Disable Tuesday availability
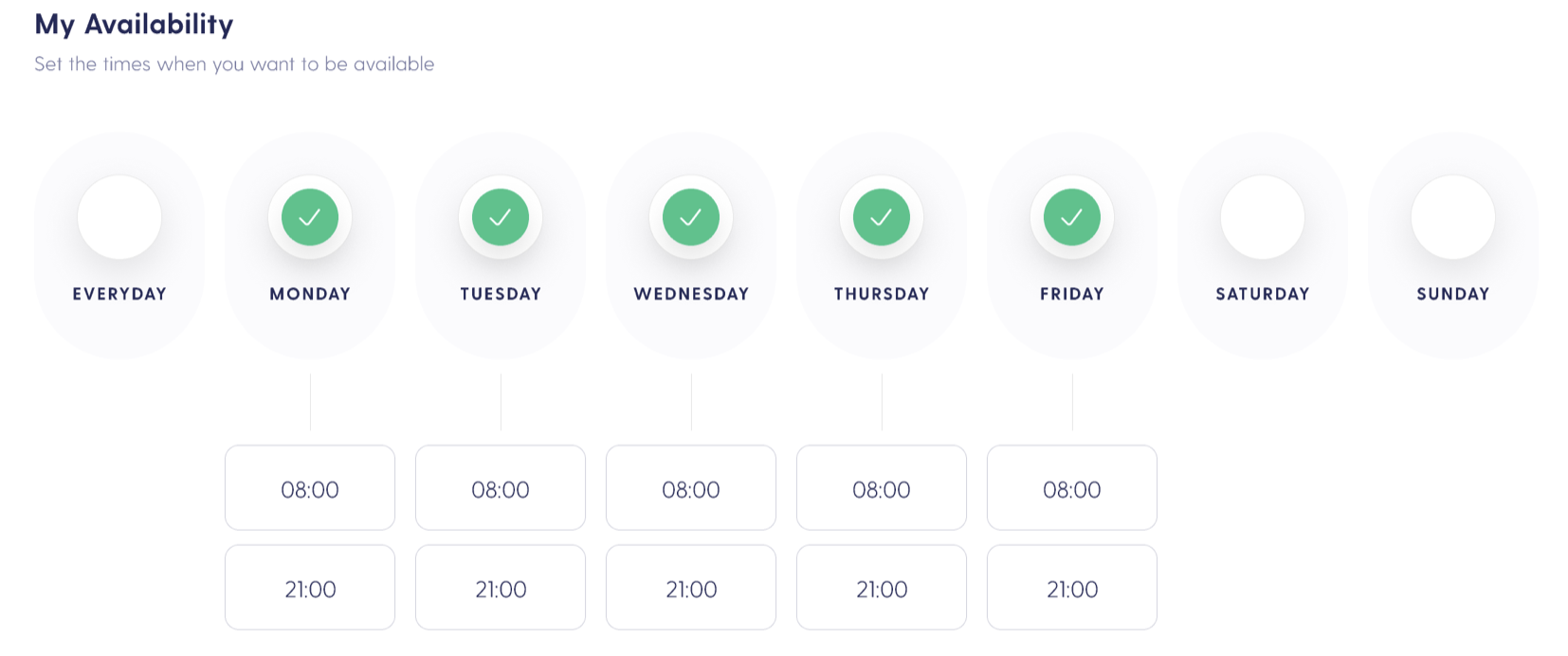The image size is (1568, 656). [x=500, y=217]
